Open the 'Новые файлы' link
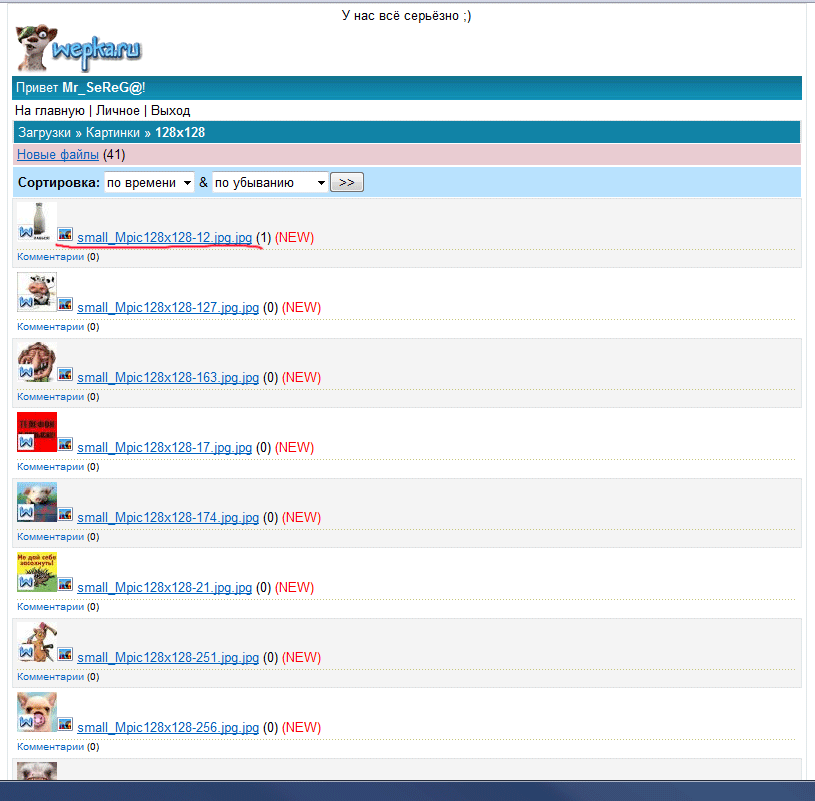 [58, 154]
